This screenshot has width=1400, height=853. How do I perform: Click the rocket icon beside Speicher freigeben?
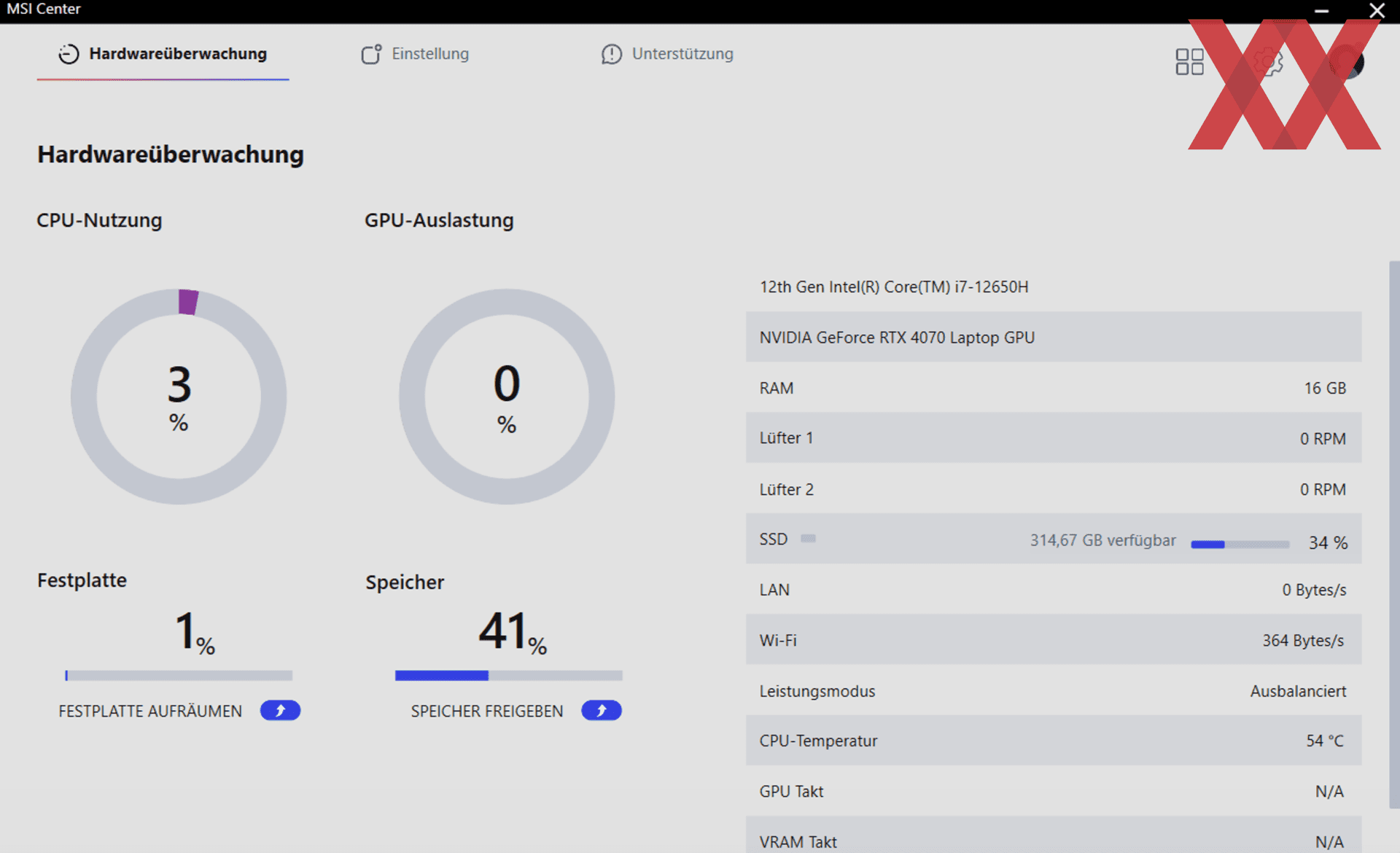(601, 710)
